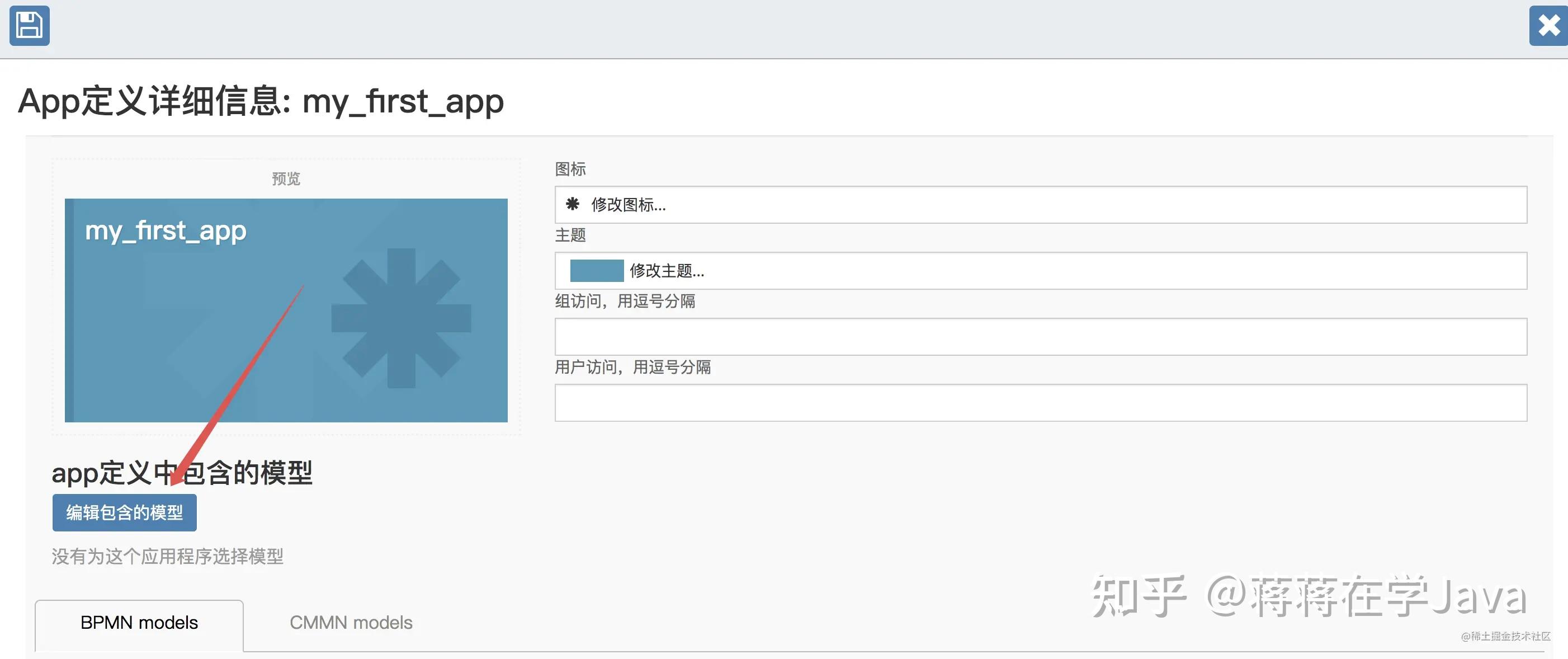Click the blue theme color swatch
1568x659 pixels.
tap(597, 270)
